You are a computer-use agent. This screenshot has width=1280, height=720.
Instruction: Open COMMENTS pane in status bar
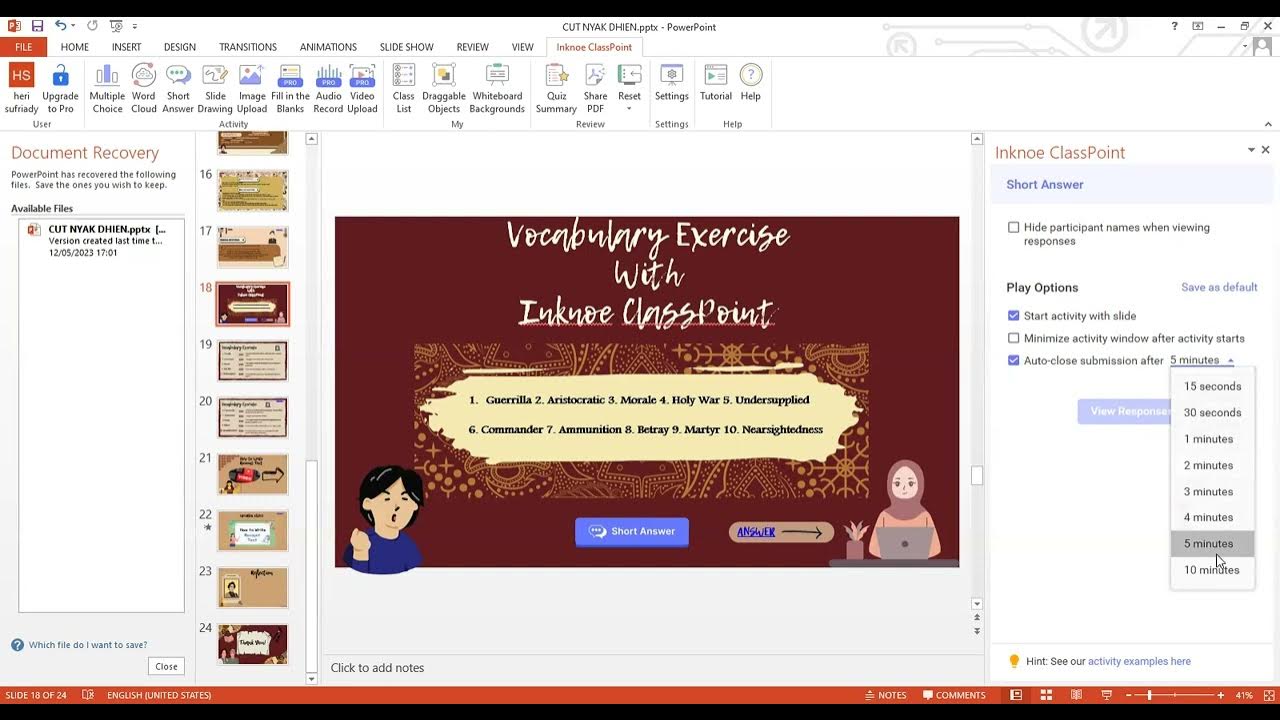click(x=954, y=695)
